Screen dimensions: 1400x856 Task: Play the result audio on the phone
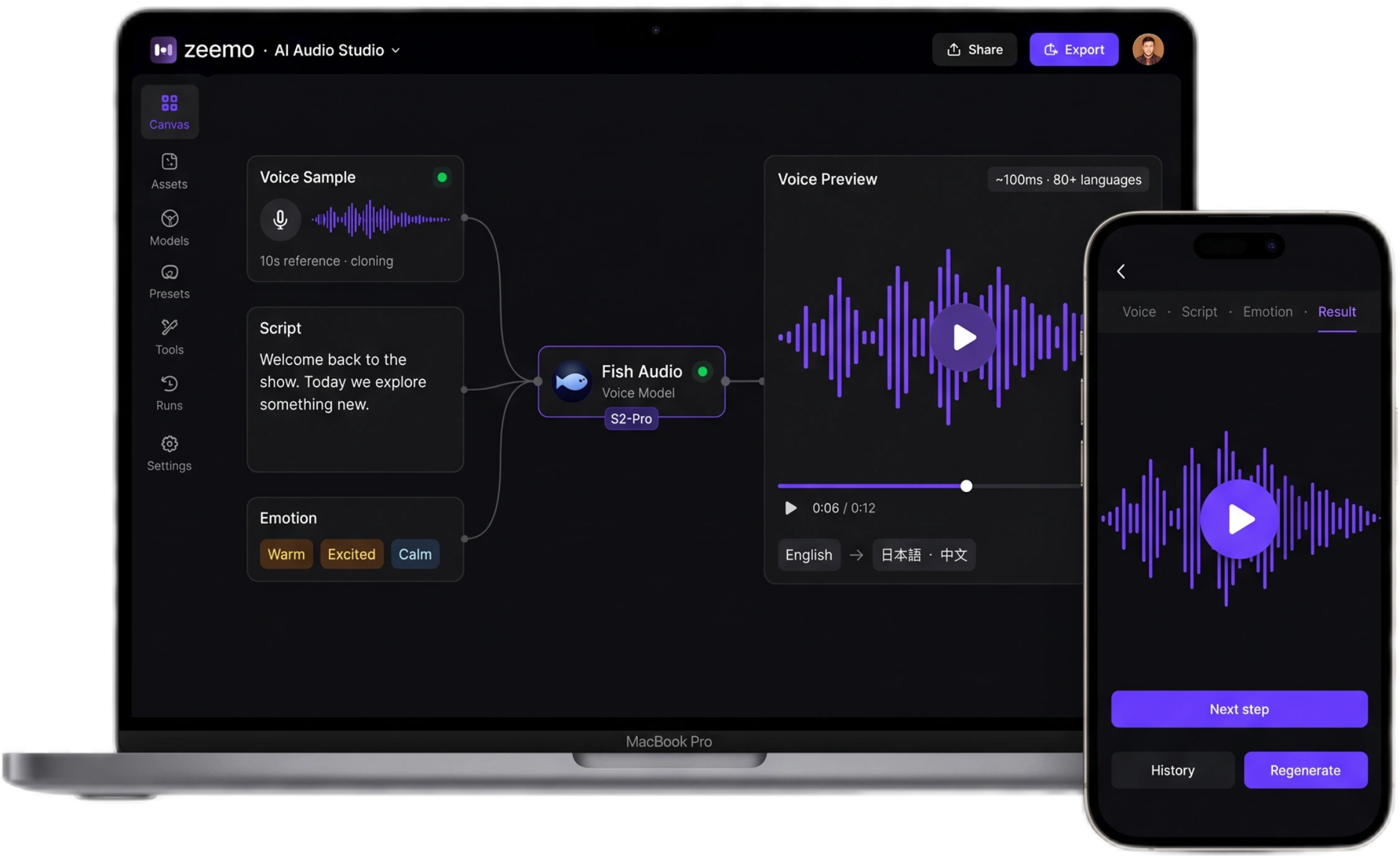click(1239, 519)
